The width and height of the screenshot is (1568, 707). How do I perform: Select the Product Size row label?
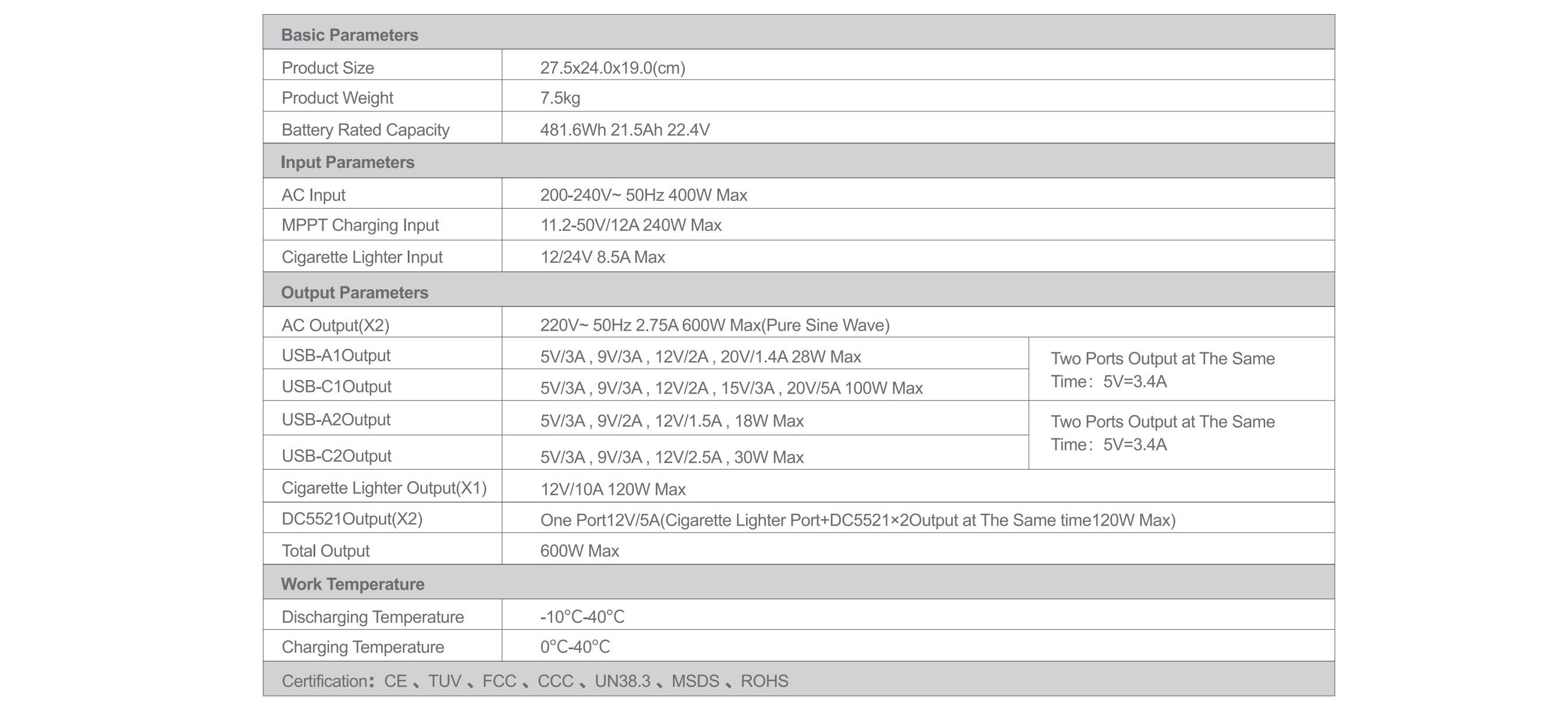[328, 68]
